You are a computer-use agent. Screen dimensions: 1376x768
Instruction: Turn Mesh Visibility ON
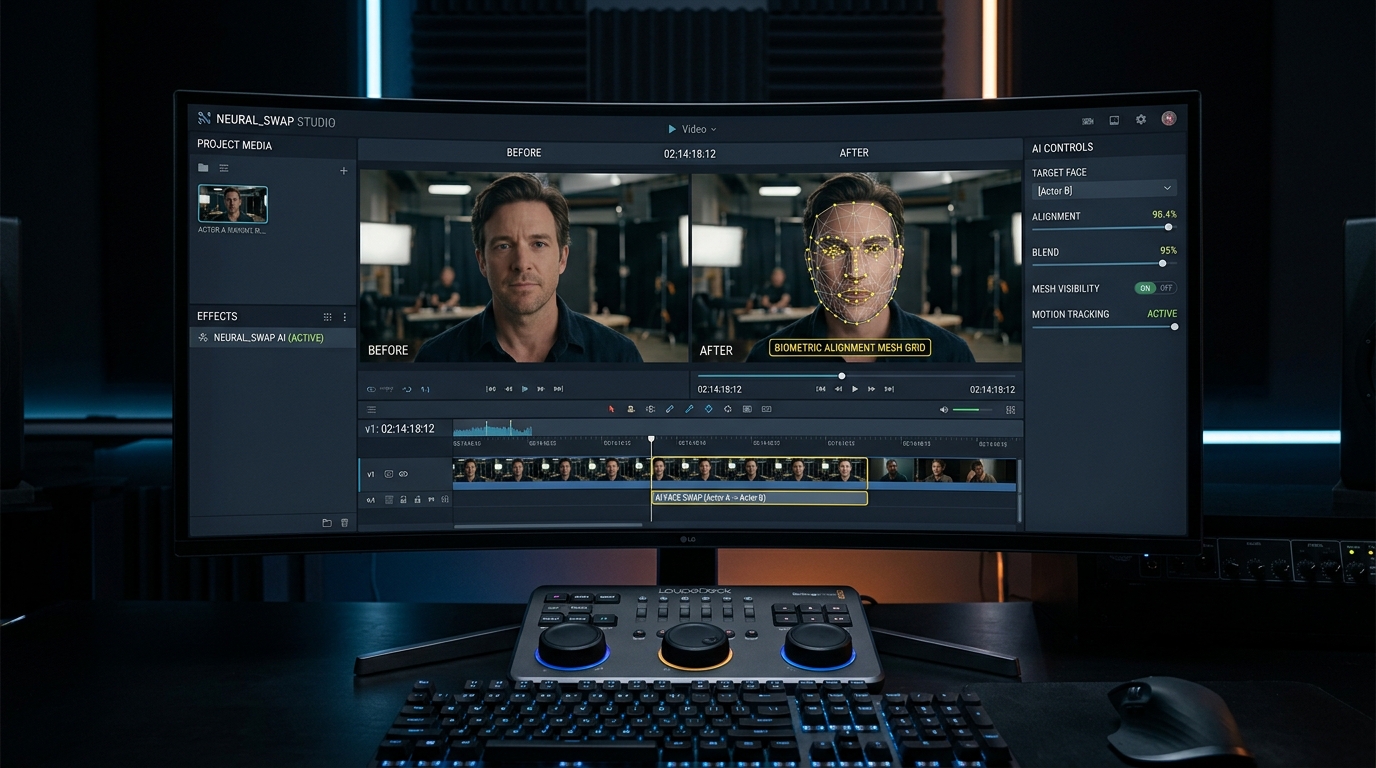click(x=1145, y=288)
